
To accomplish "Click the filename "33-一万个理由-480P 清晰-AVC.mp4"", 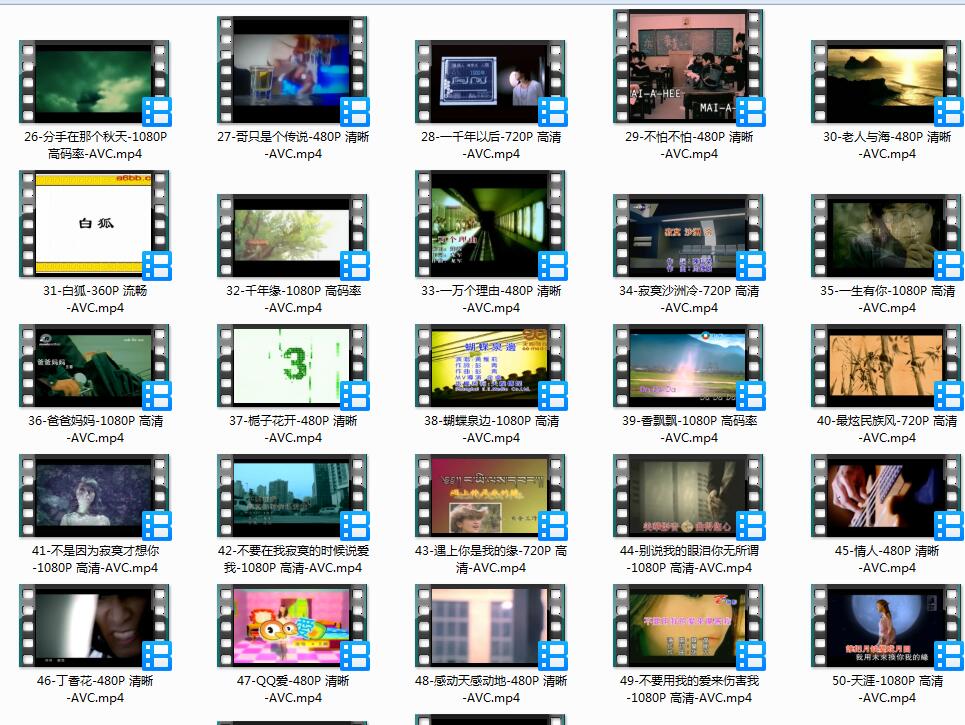I will coord(491,299).
